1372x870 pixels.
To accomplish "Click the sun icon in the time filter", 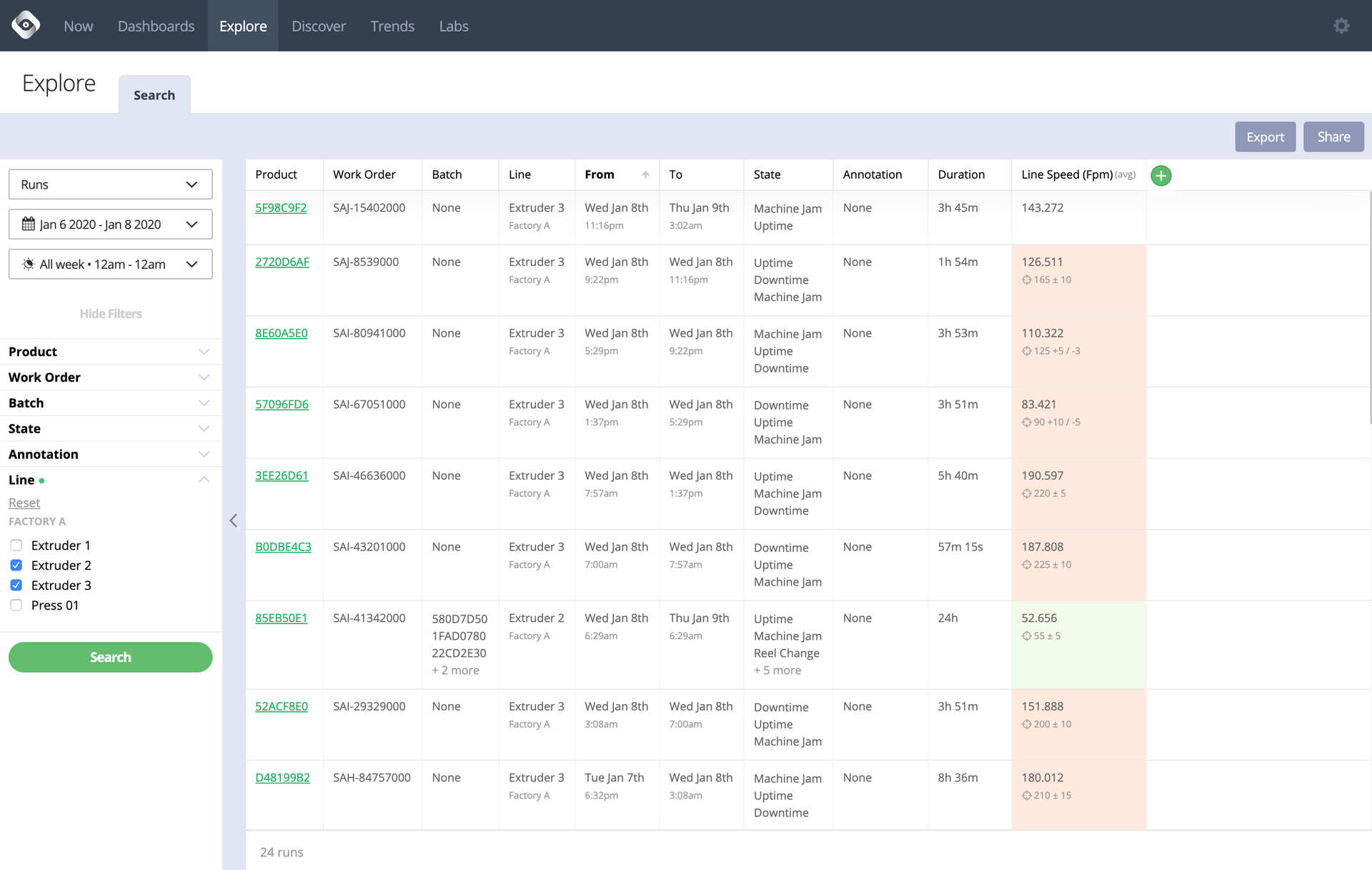I will pyautogui.click(x=27, y=264).
